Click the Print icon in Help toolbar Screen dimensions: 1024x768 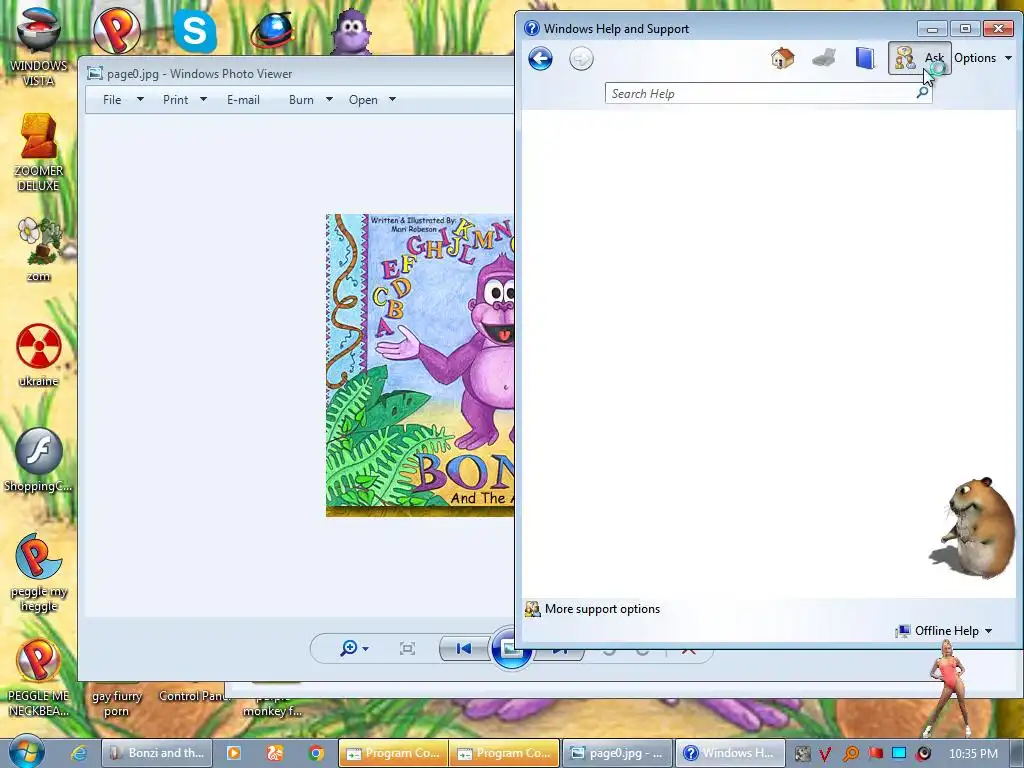tap(824, 58)
